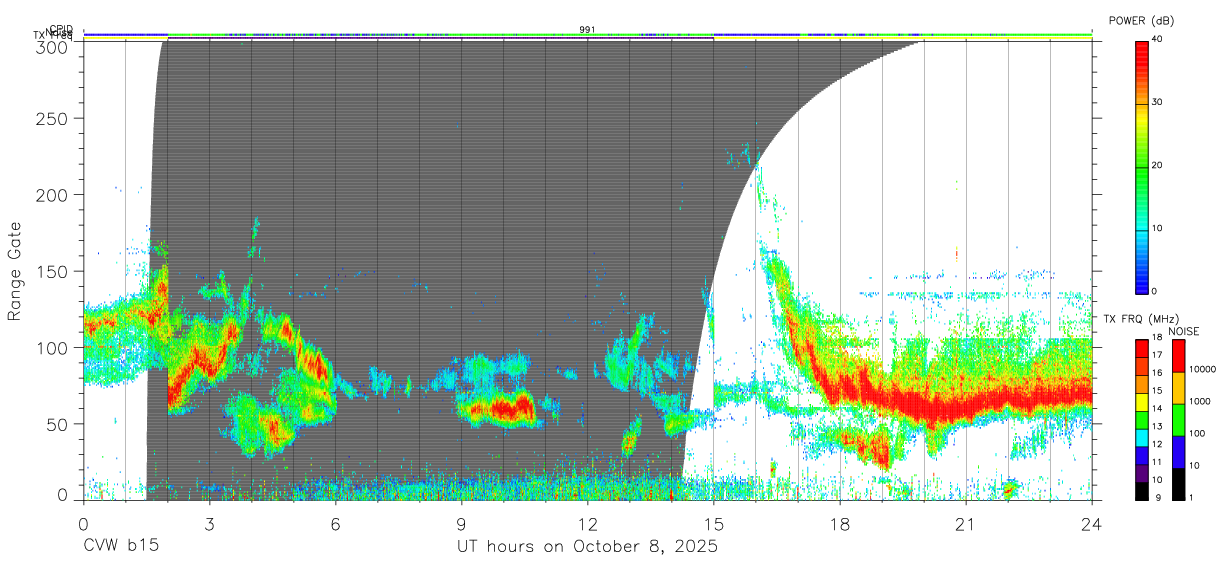Screen dimensions: 1228x567
Task: Click the black 9-10 MHz TX FRQ swatch
Action: pos(1142,491)
